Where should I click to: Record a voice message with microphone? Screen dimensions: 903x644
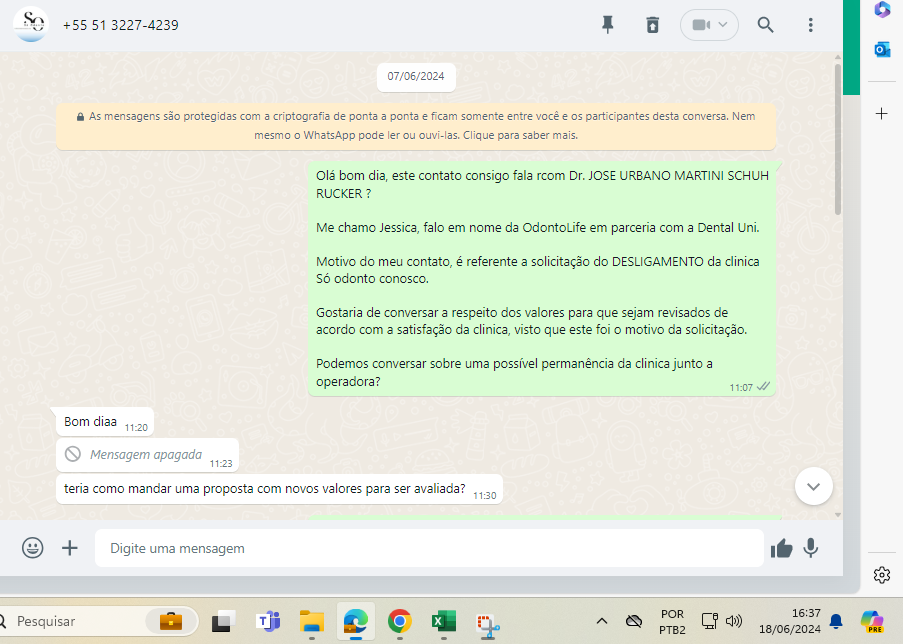(811, 548)
